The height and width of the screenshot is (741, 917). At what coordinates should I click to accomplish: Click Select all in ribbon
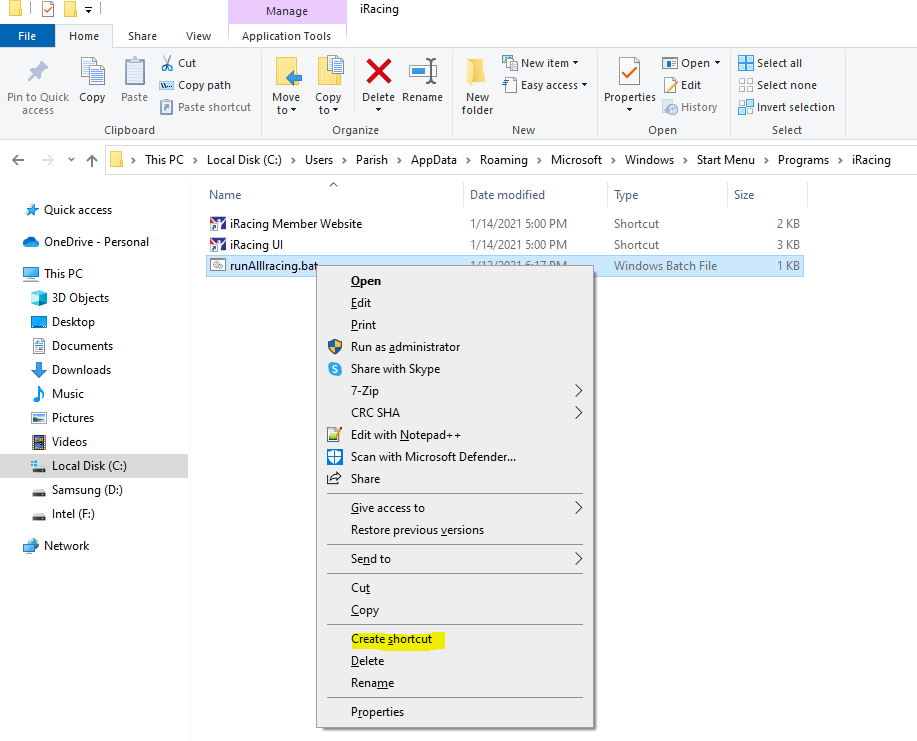point(770,63)
